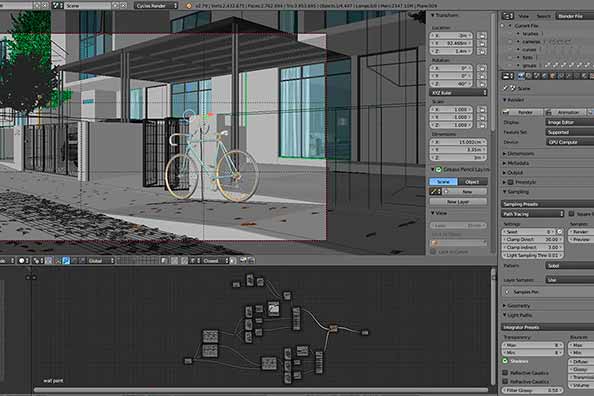
Task: Select the World properties tab icon
Action: [x=545, y=76]
